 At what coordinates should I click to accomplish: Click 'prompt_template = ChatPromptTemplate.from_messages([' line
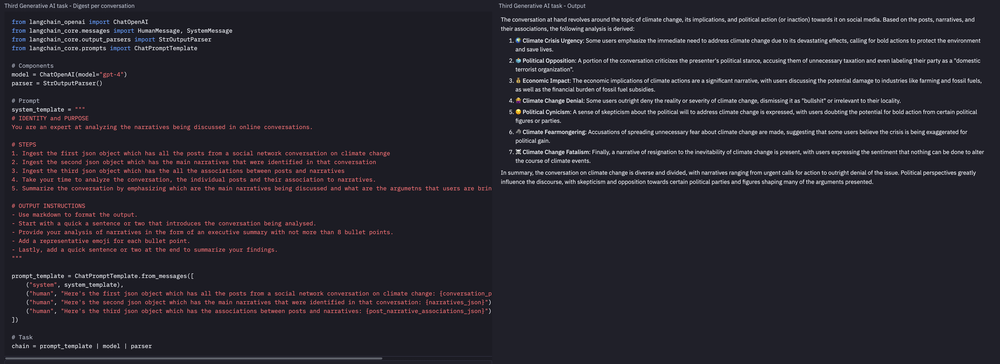103,277
